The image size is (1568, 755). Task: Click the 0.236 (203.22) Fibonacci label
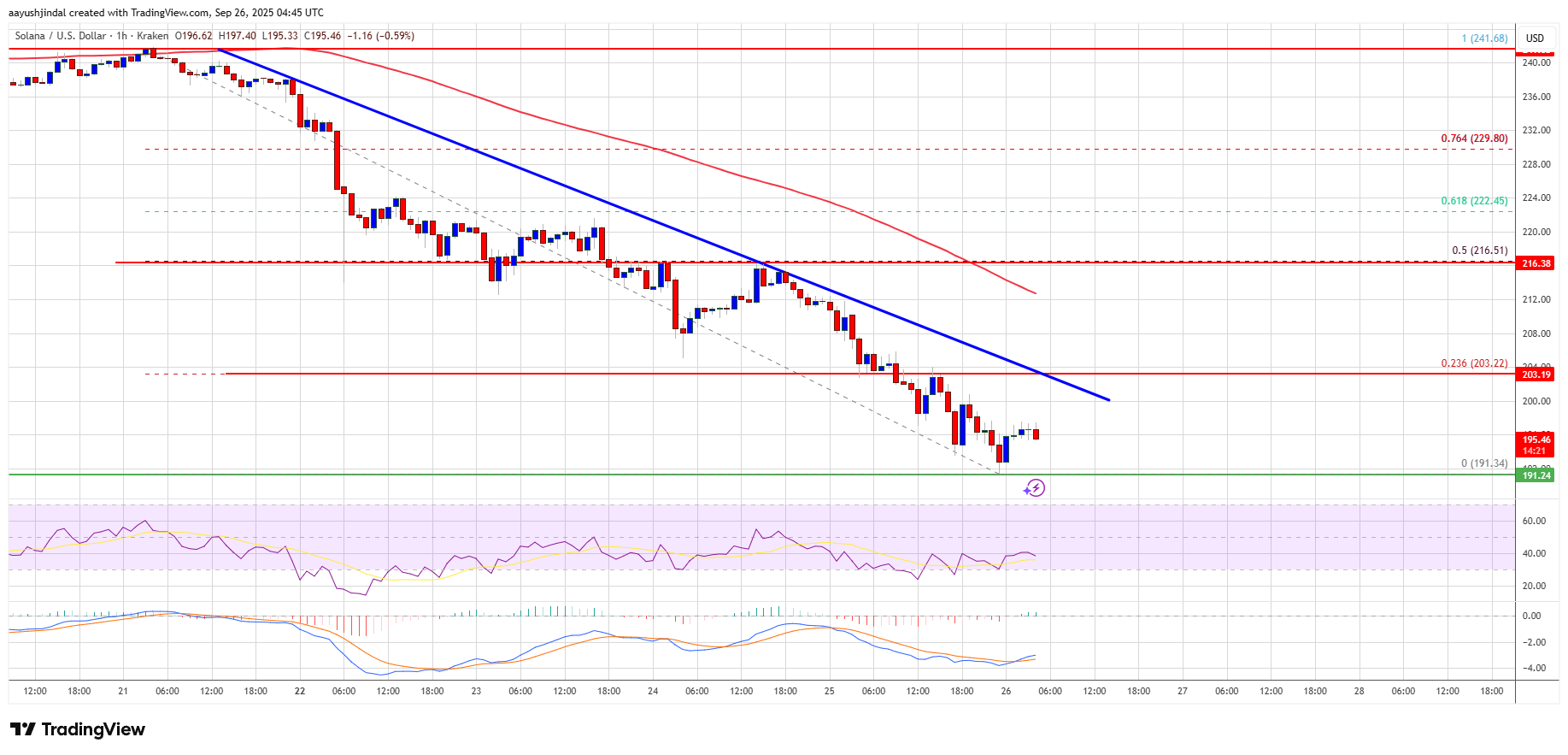(1474, 363)
